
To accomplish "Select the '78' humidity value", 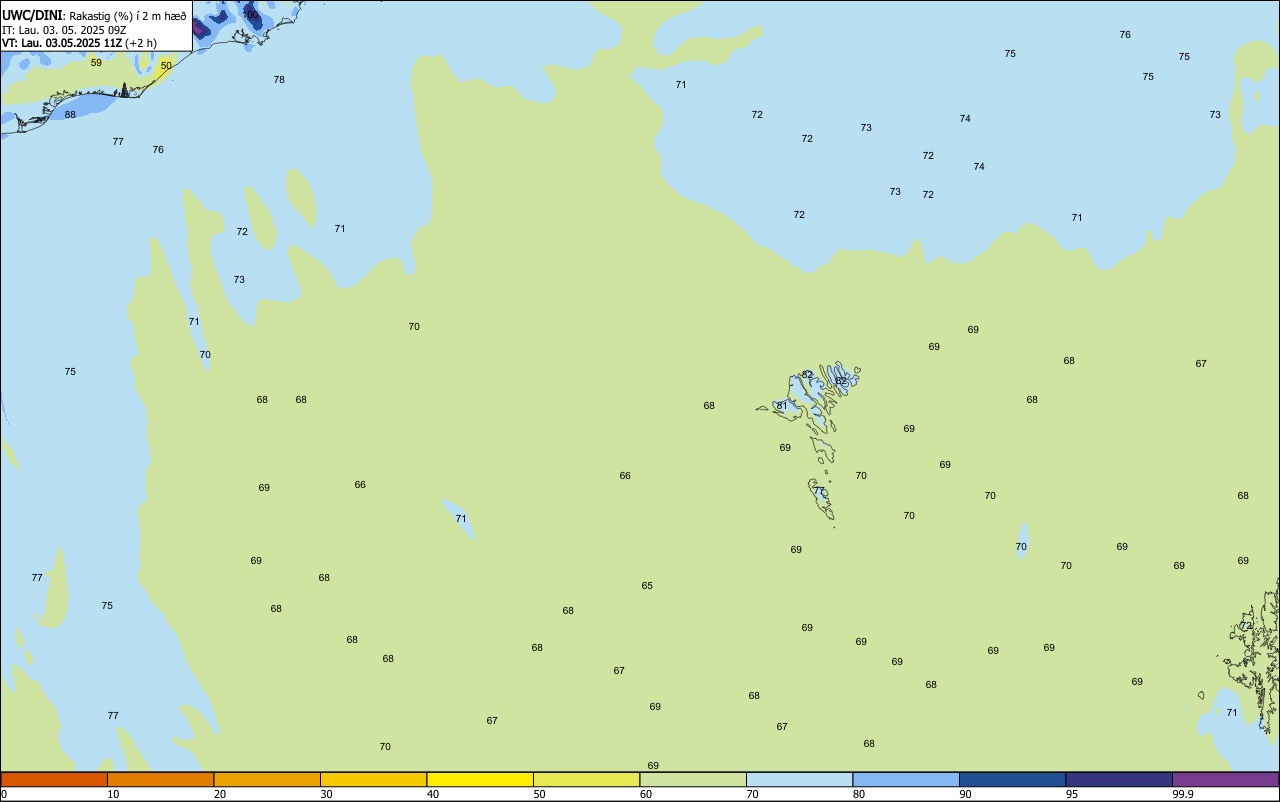I will [279, 80].
